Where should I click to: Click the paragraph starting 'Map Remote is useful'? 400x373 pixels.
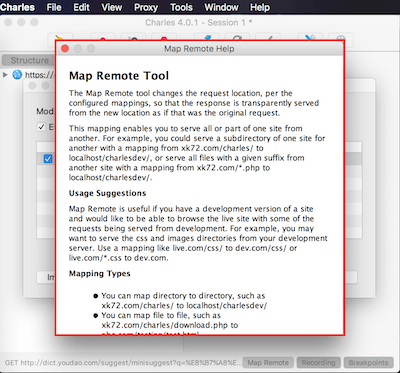click(x=198, y=233)
